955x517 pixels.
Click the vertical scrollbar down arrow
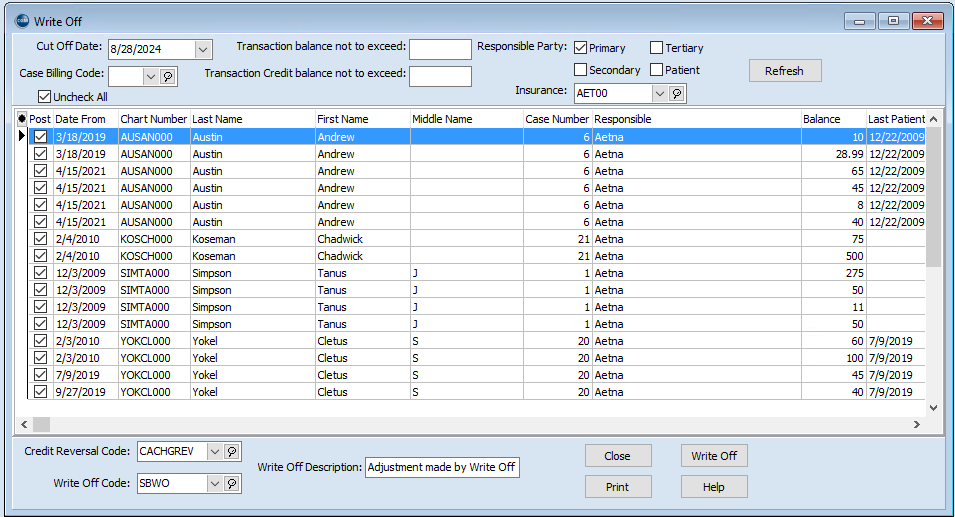coord(933,408)
